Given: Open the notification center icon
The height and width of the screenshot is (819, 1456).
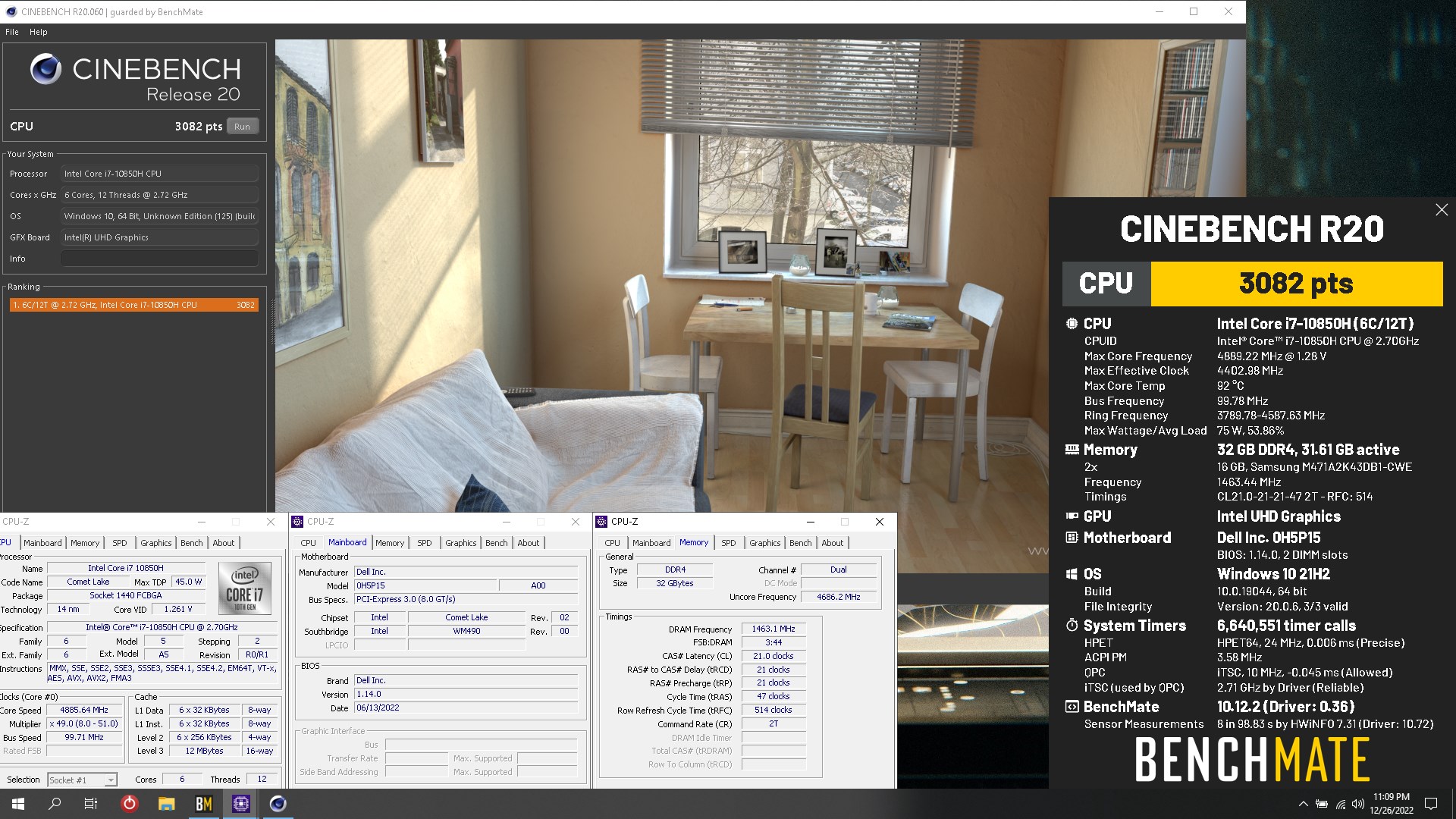Looking at the screenshot, I should click(1431, 804).
